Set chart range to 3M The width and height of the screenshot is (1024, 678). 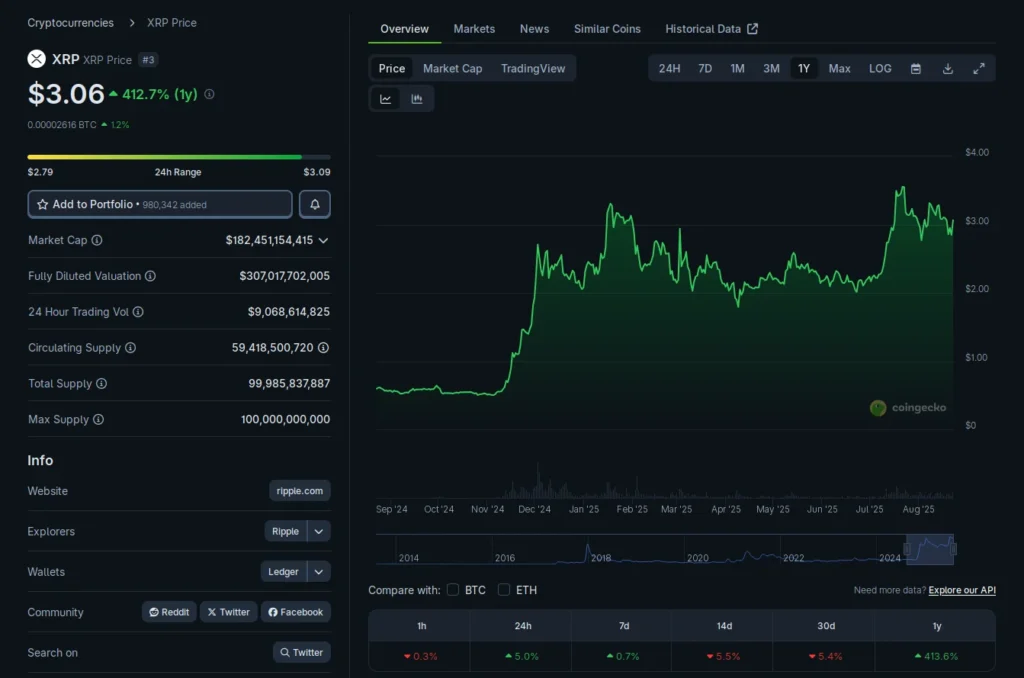pos(771,69)
